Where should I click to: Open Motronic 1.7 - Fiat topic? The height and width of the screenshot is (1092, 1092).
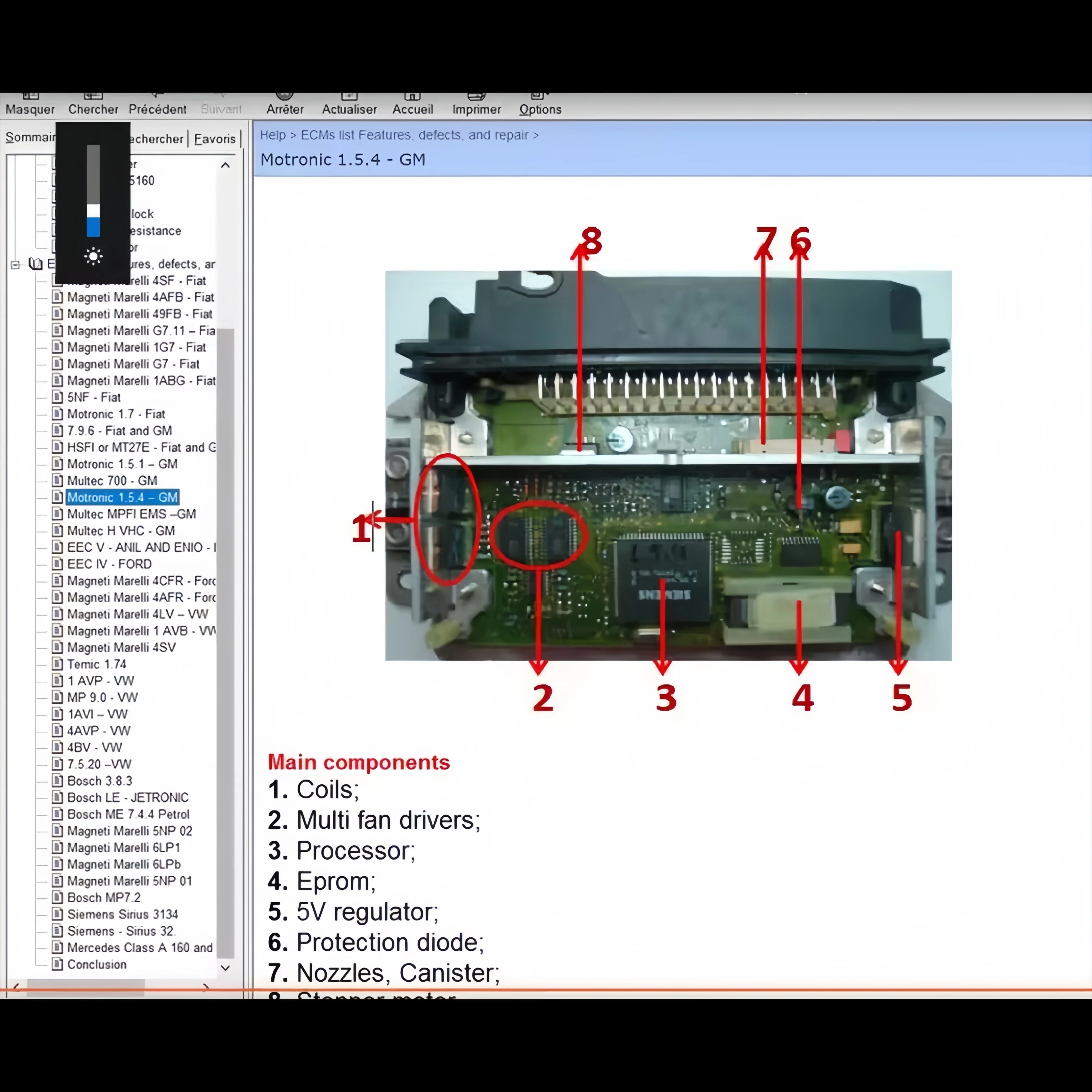click(116, 414)
